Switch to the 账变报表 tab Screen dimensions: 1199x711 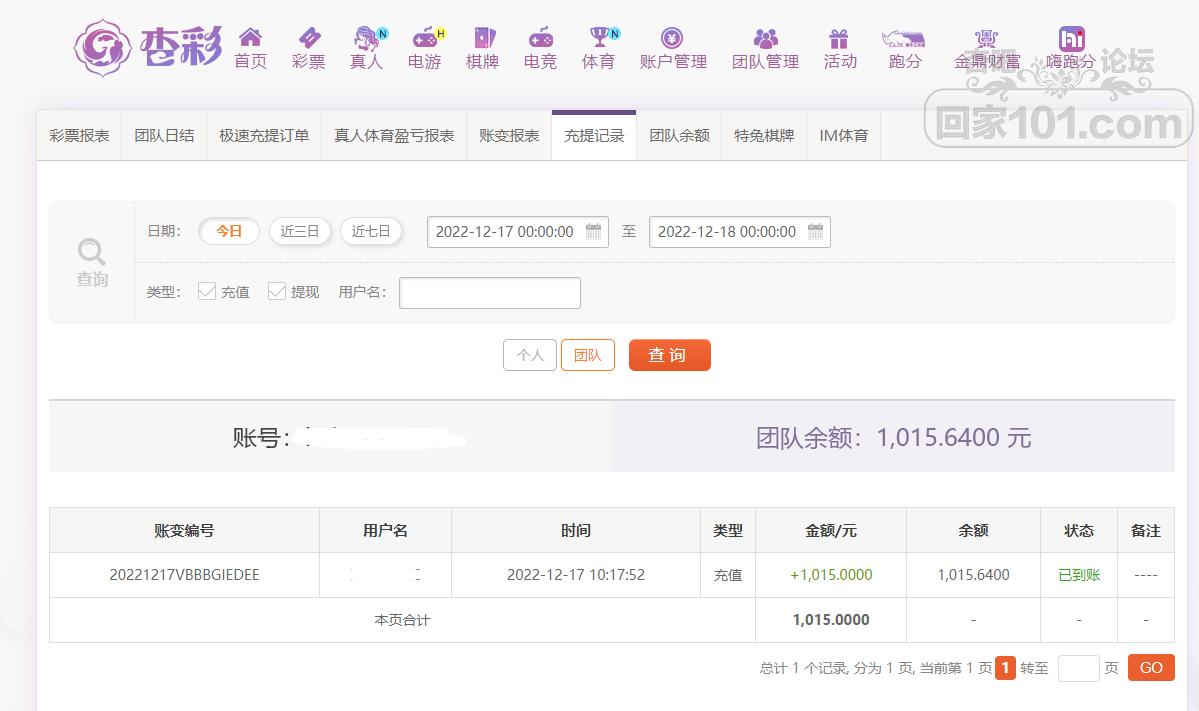pos(509,135)
